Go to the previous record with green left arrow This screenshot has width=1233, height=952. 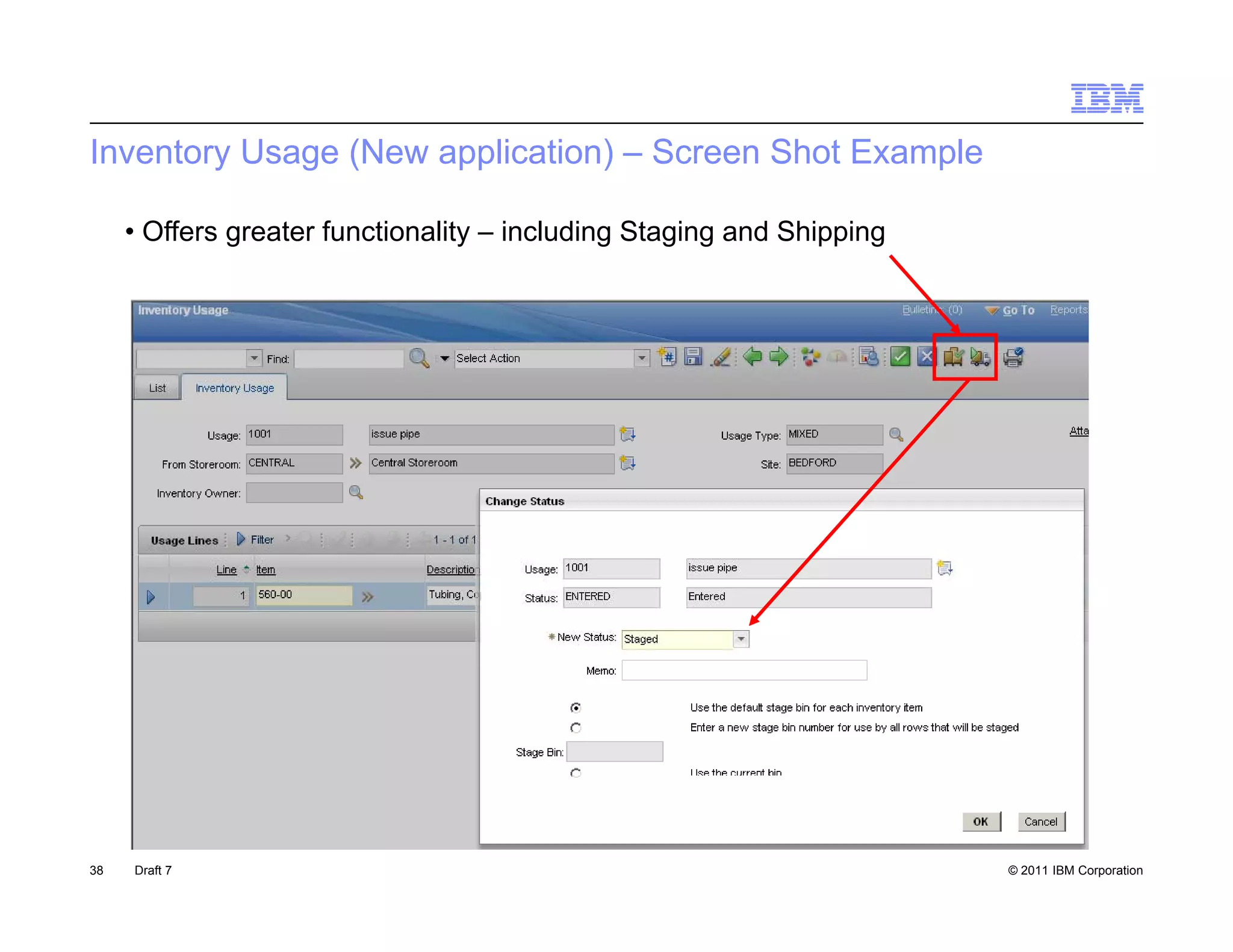click(752, 357)
